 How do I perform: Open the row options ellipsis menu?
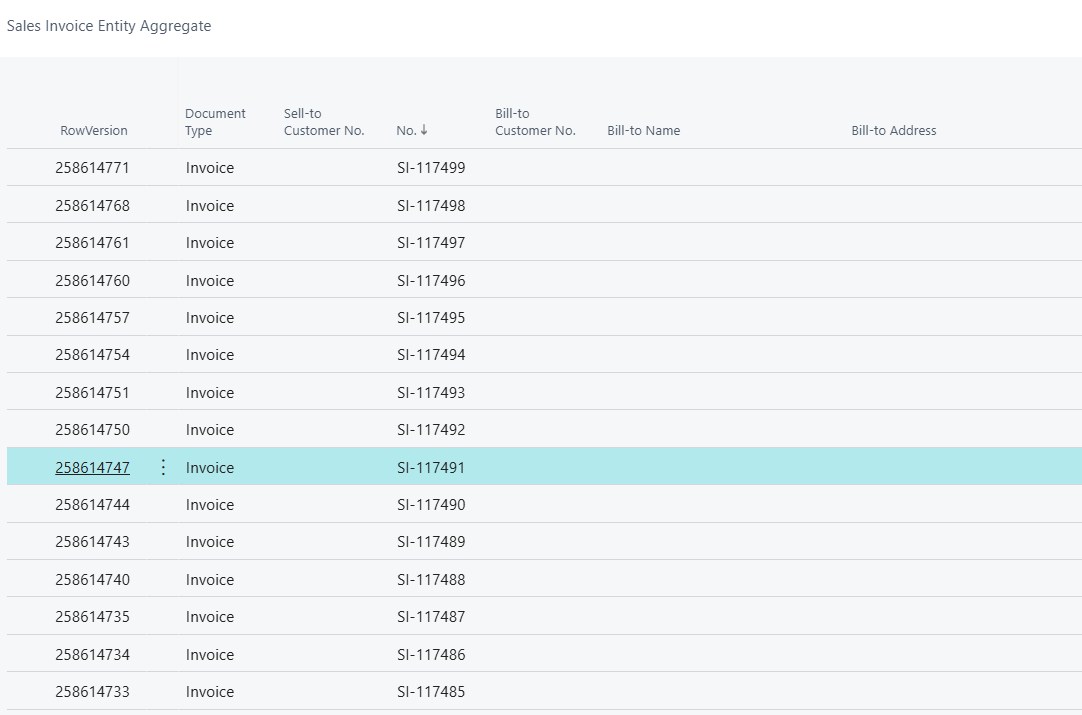[x=163, y=466]
